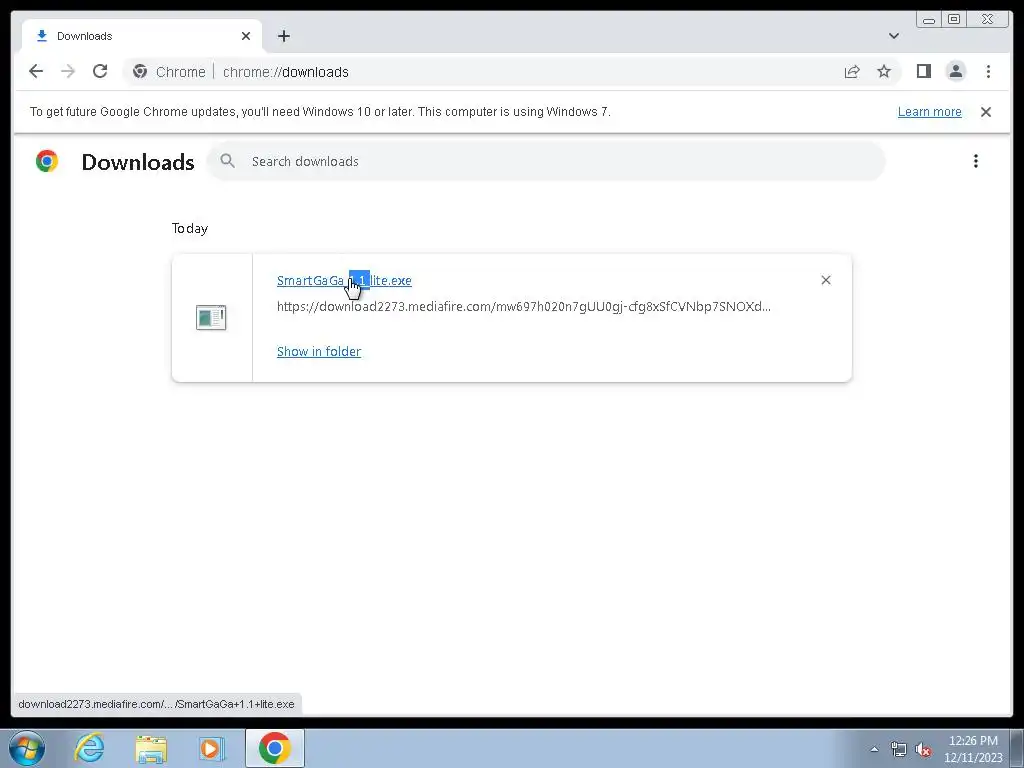
Task: Minimize the Chrome window
Action: [929, 20]
